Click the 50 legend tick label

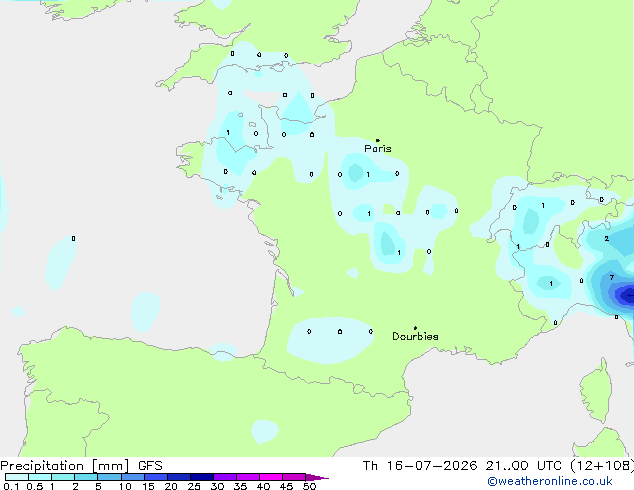pos(309,486)
